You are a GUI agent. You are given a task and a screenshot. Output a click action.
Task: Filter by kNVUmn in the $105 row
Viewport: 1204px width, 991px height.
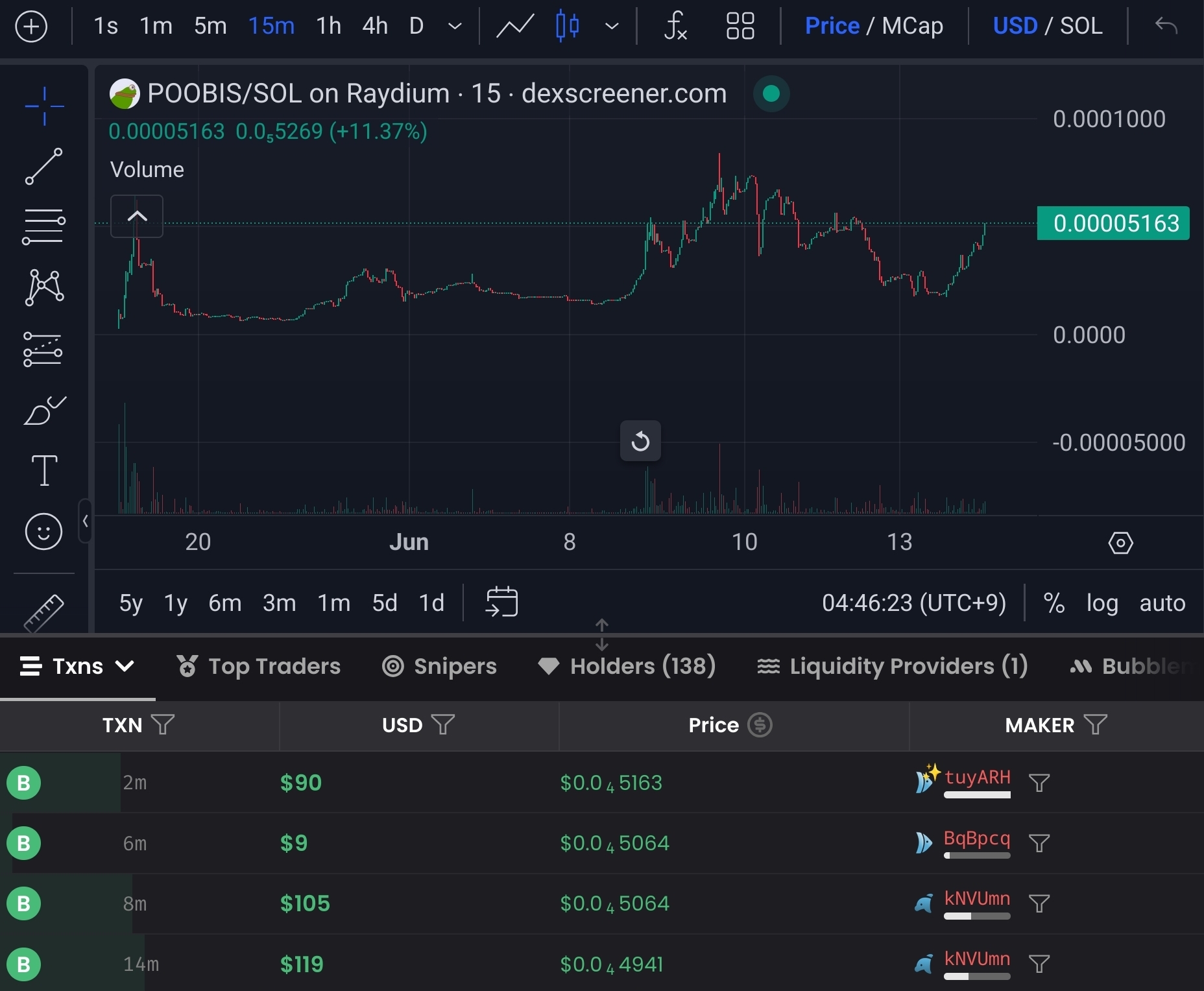1039,903
